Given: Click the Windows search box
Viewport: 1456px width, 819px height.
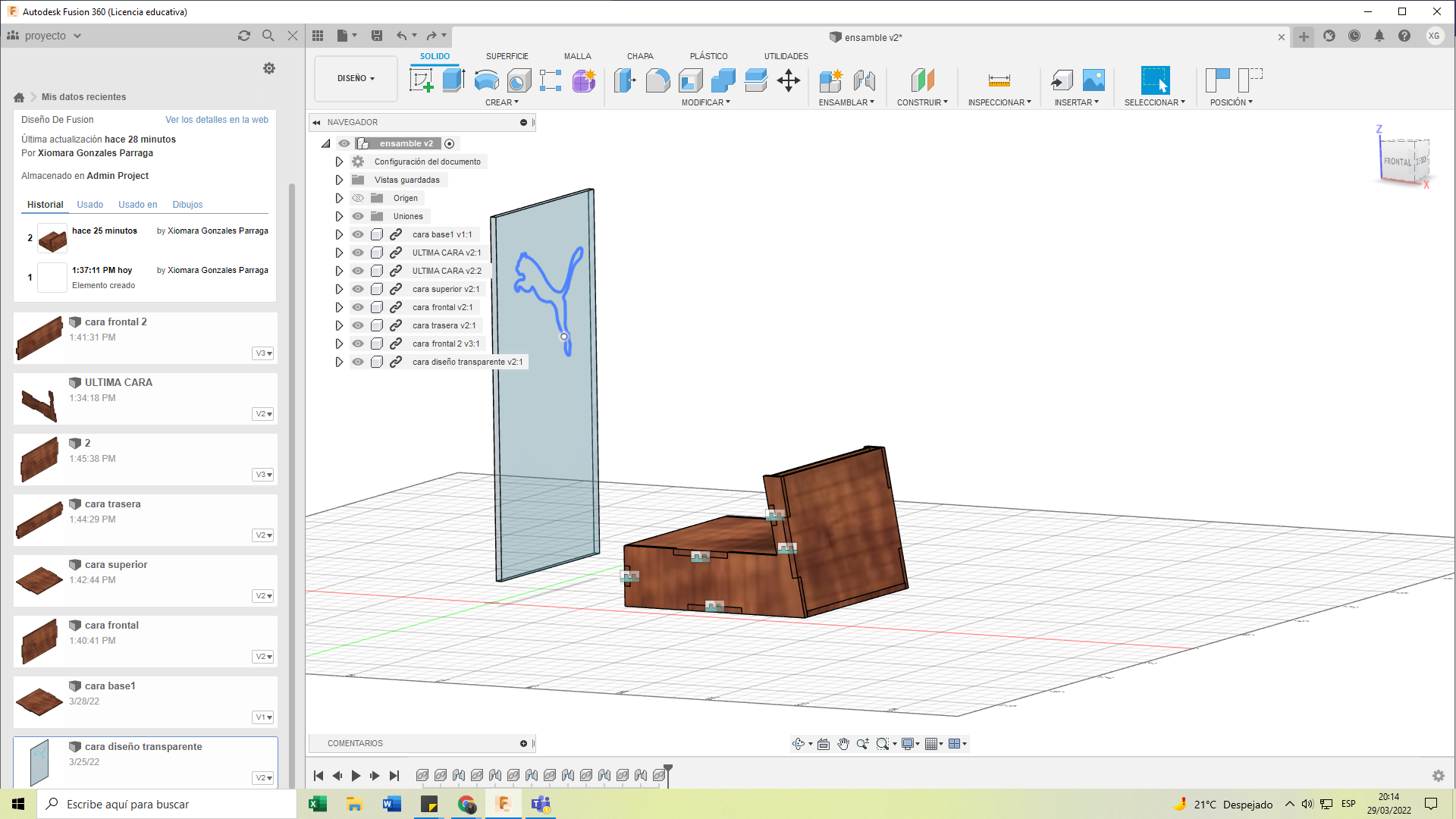Looking at the screenshot, I should point(167,804).
